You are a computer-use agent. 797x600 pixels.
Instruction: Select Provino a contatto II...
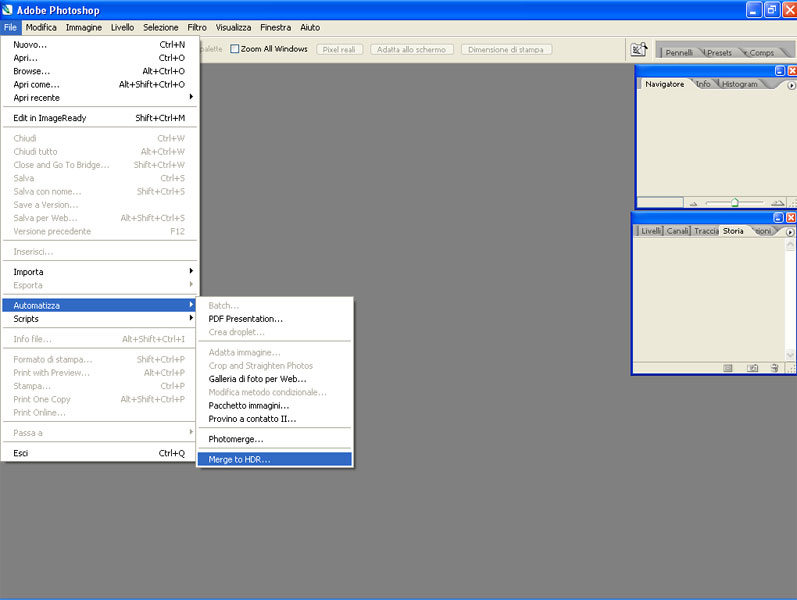point(274,418)
